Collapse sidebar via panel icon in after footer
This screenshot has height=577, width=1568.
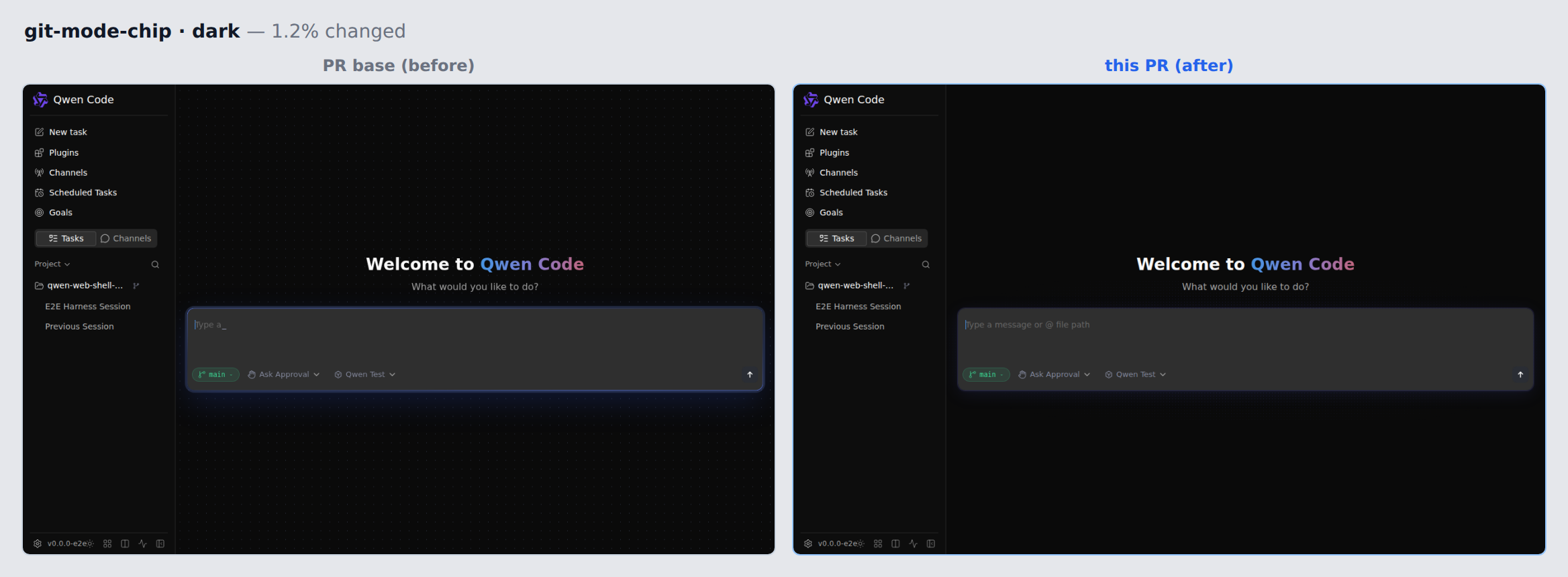[931, 543]
